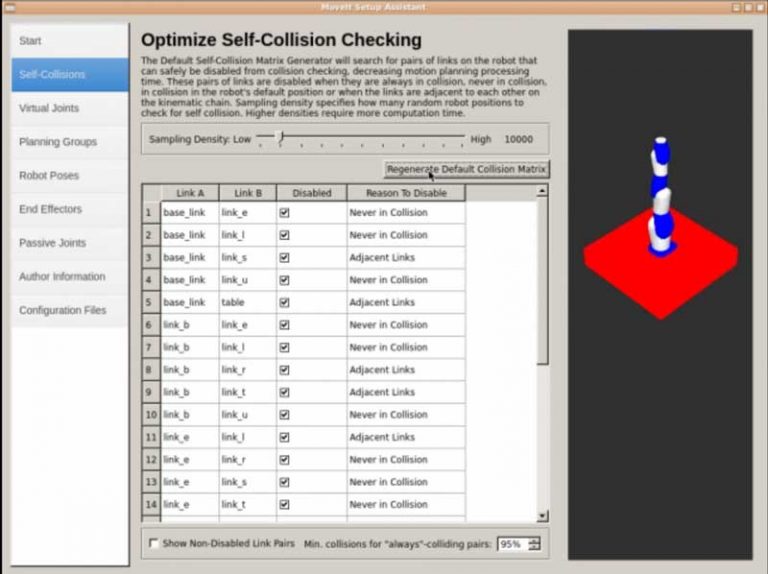
Task: Click link_s cell in row 3
Action: [x=248, y=258]
